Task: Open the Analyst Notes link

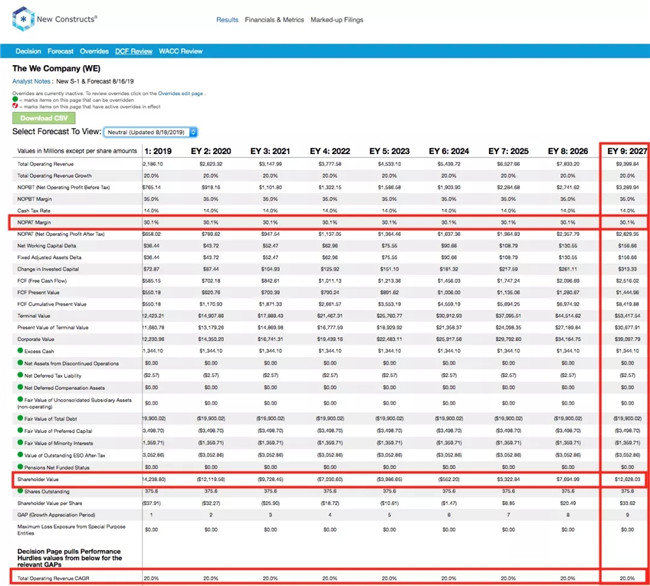Action: coord(31,81)
